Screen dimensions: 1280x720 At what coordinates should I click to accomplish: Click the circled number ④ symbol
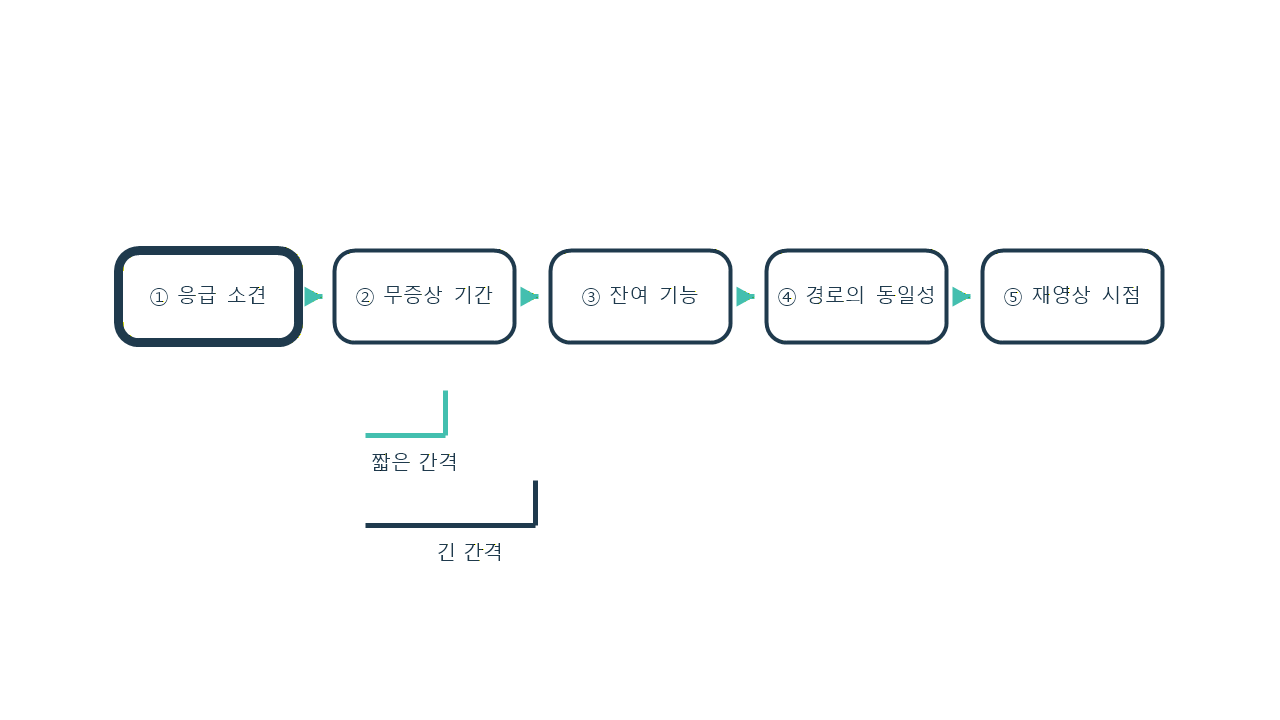tap(787, 297)
